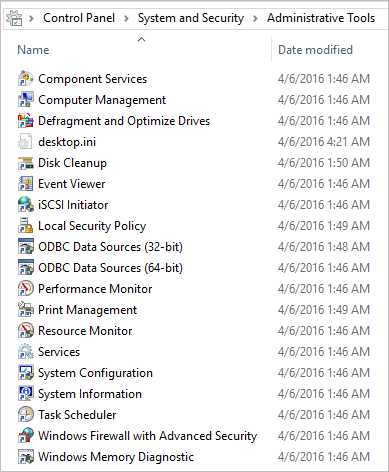Select the desktop.ini file name

67,142
